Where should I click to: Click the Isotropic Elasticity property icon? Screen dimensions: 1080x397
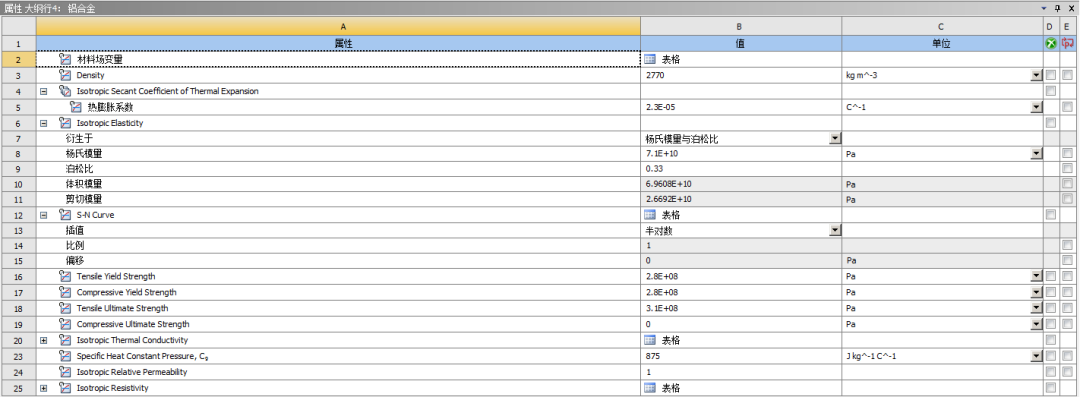(x=65, y=123)
